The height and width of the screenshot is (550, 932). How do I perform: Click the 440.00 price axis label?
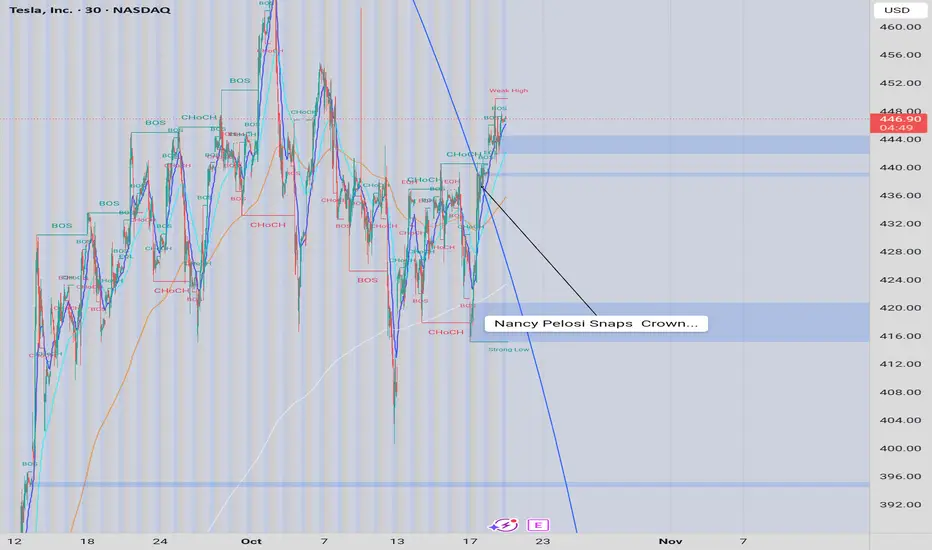click(x=900, y=167)
